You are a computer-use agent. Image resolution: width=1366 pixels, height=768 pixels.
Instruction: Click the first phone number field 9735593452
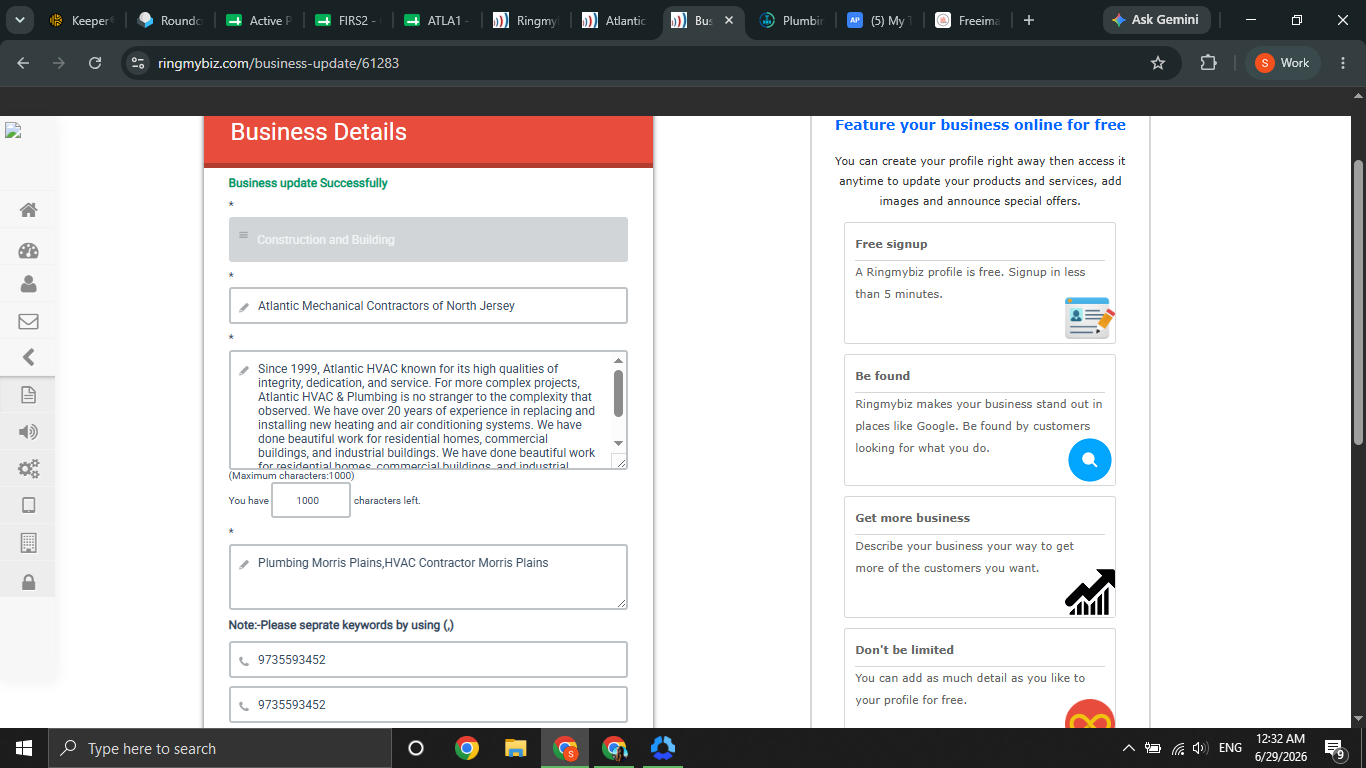[x=428, y=660]
